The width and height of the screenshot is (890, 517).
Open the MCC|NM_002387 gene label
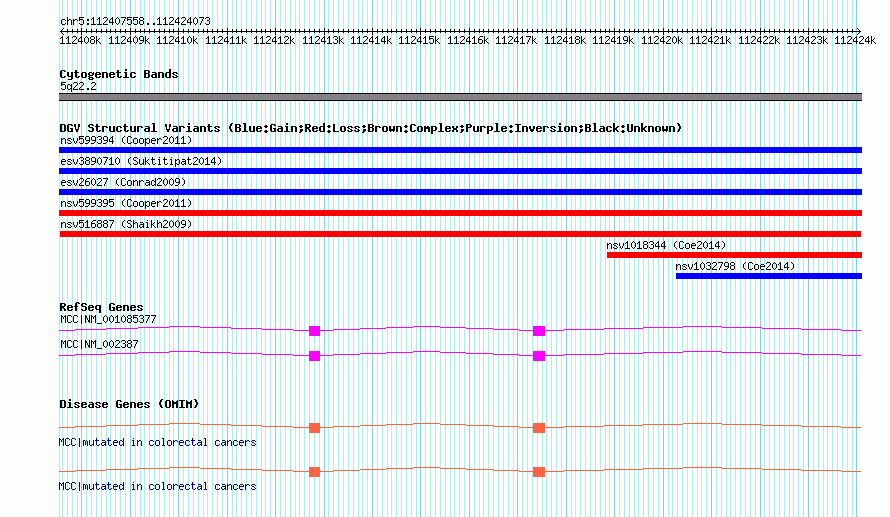tap(99, 344)
